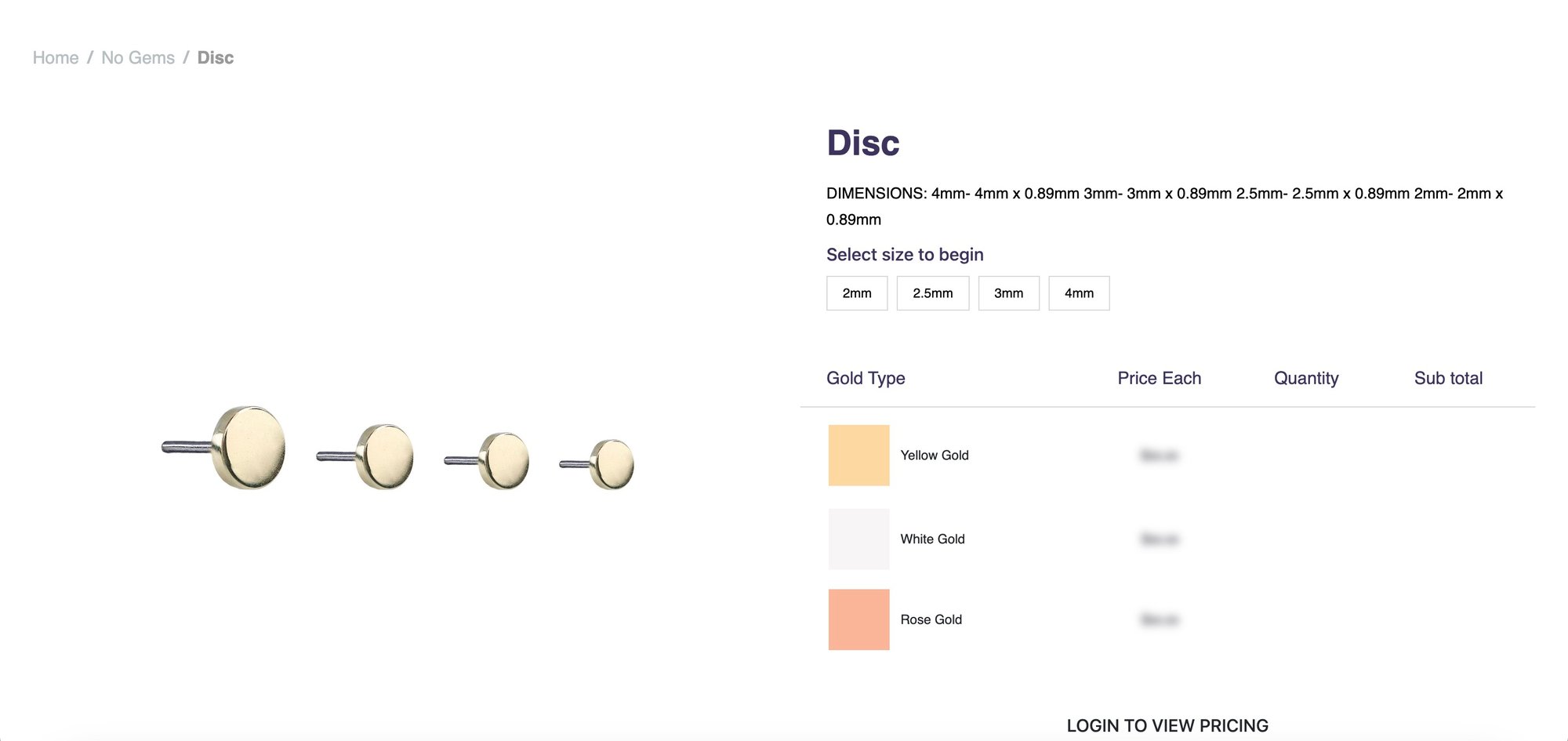The width and height of the screenshot is (1568, 741).
Task: Choose the 2.5mm size option
Action: pyautogui.click(x=933, y=293)
